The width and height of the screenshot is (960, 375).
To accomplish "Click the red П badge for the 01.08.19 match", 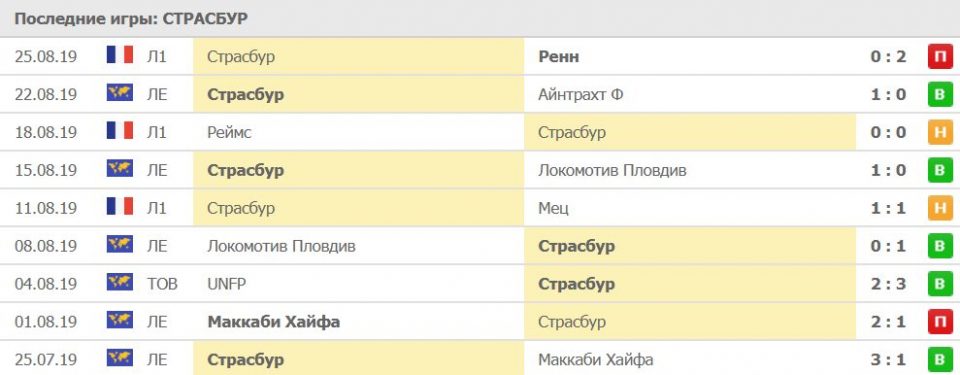I will click(x=940, y=322).
